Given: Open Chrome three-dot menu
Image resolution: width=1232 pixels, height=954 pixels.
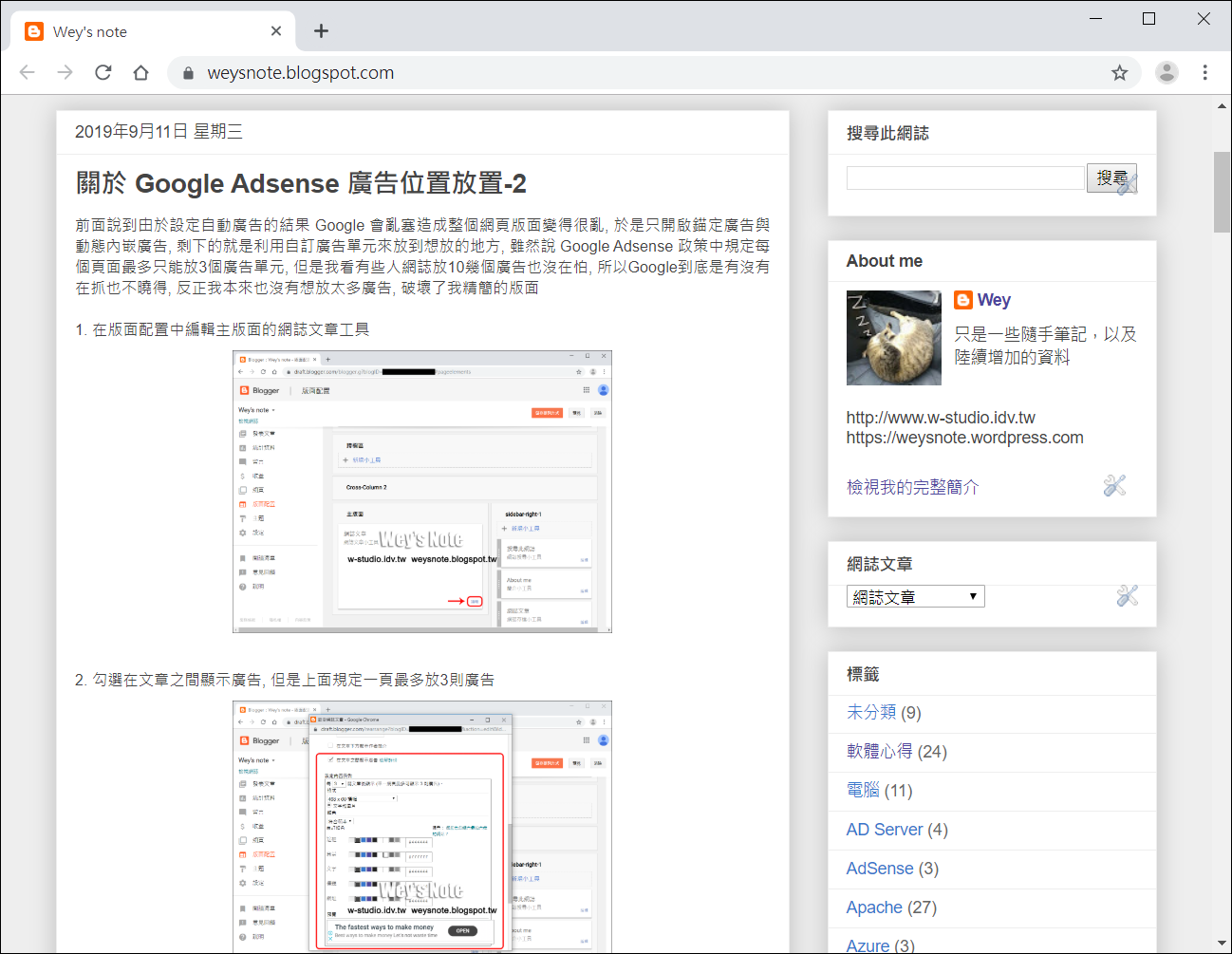Looking at the screenshot, I should click(1204, 72).
